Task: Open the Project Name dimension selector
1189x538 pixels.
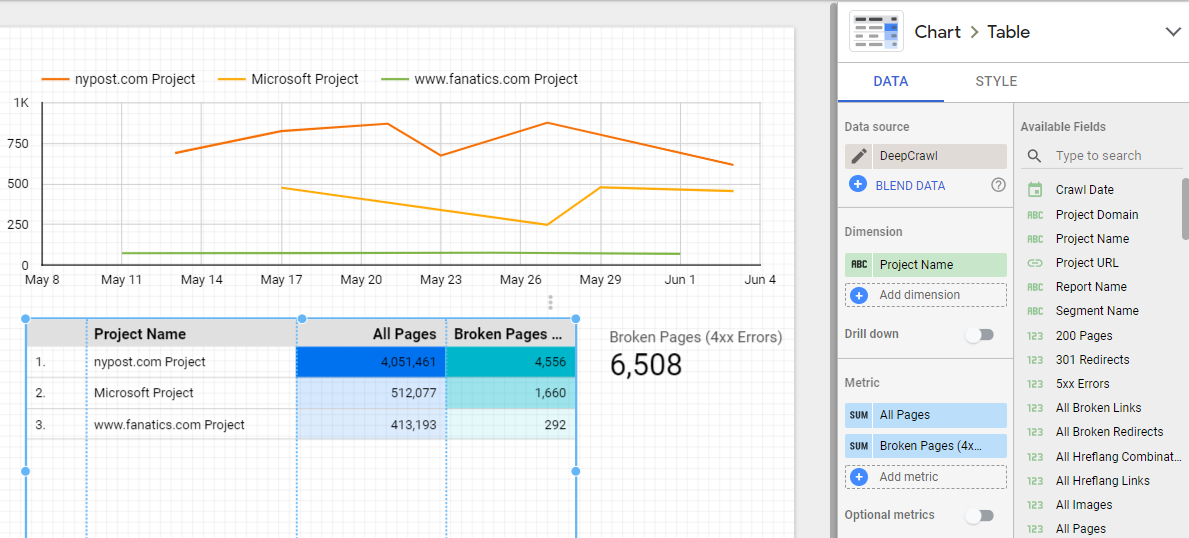Action: click(938, 265)
